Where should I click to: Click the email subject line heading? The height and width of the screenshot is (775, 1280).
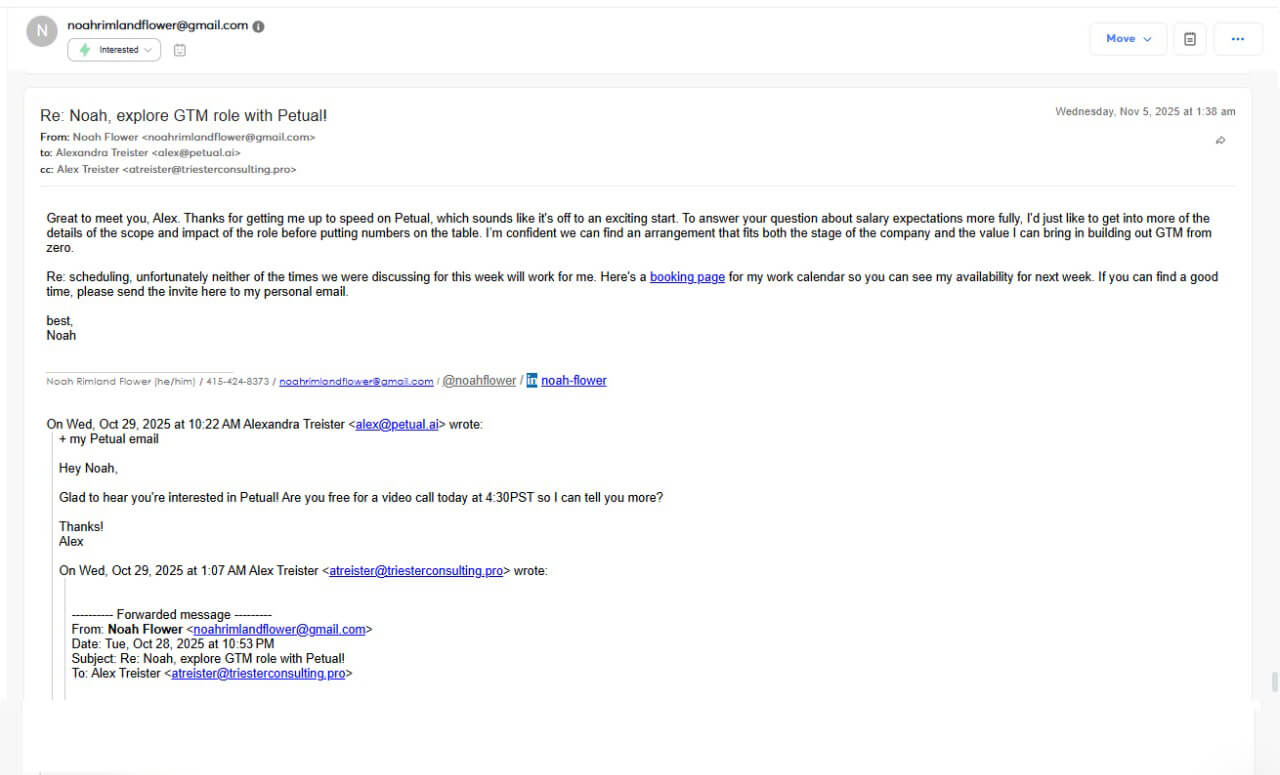184,116
